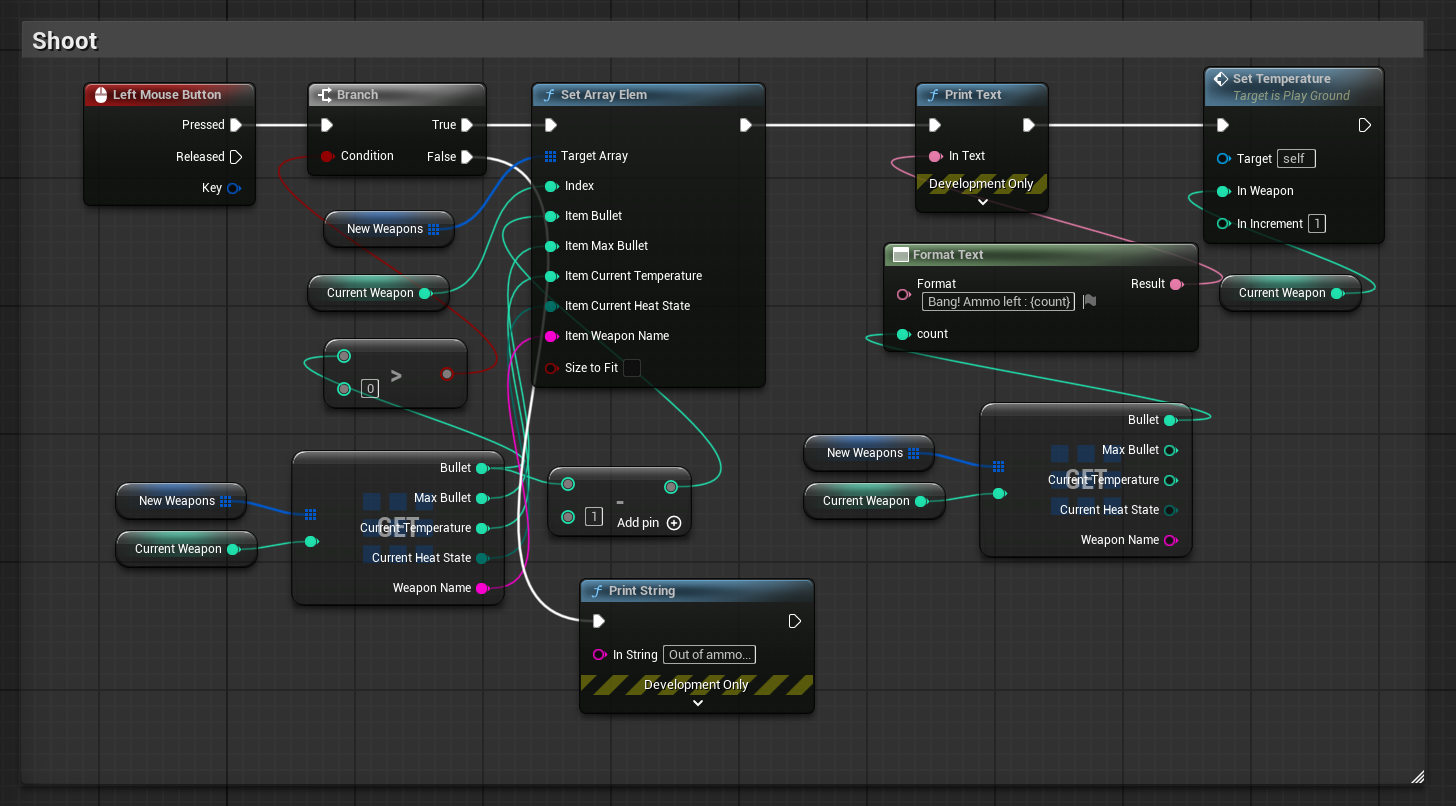The image size is (1456, 806).
Task: Click the Branch node's True output pin
Action: click(x=467, y=125)
